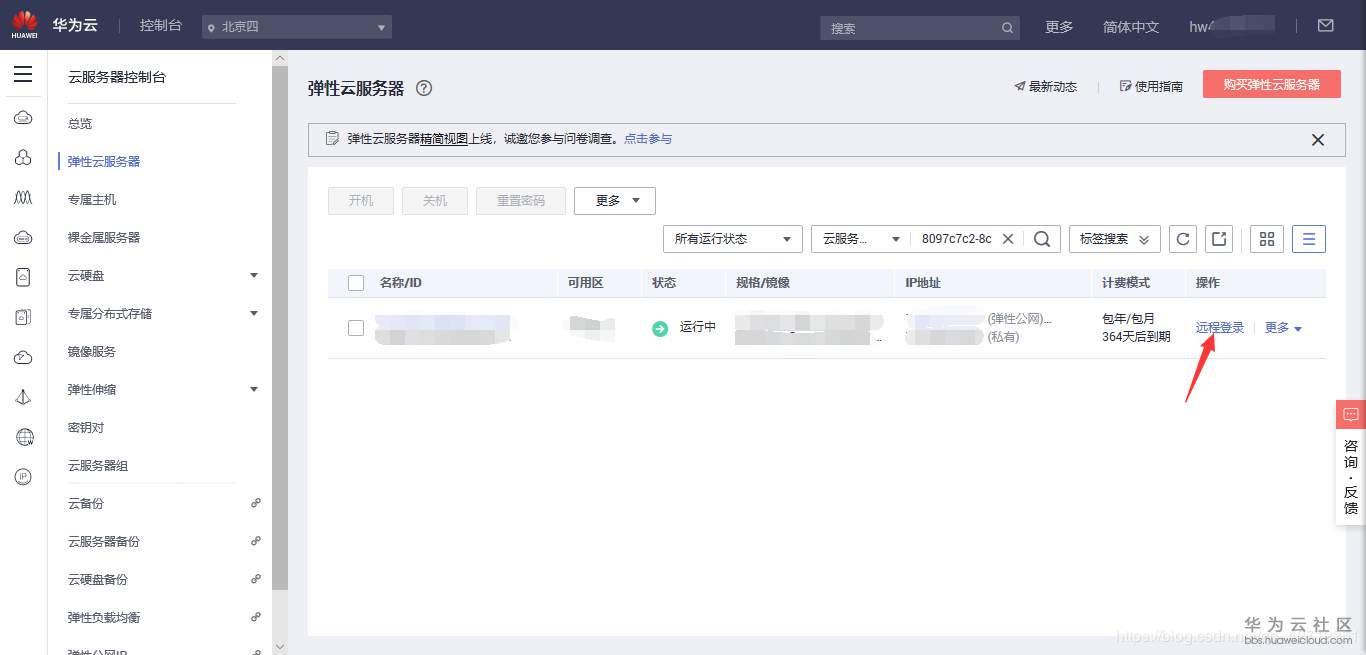Viewport: 1366px width, 655px height.
Task: Click the external link icon beside 弹性负载均衡
Action: [x=256, y=617]
